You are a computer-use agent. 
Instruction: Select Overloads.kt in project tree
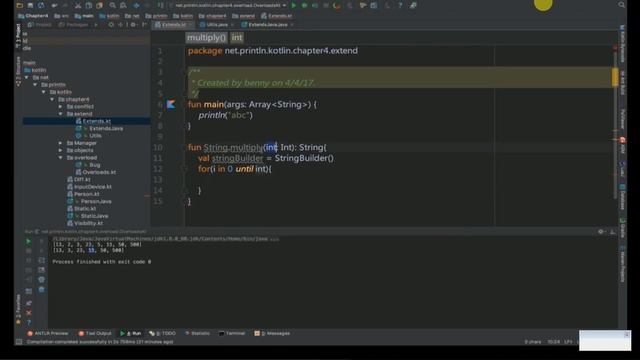[x=96, y=172]
